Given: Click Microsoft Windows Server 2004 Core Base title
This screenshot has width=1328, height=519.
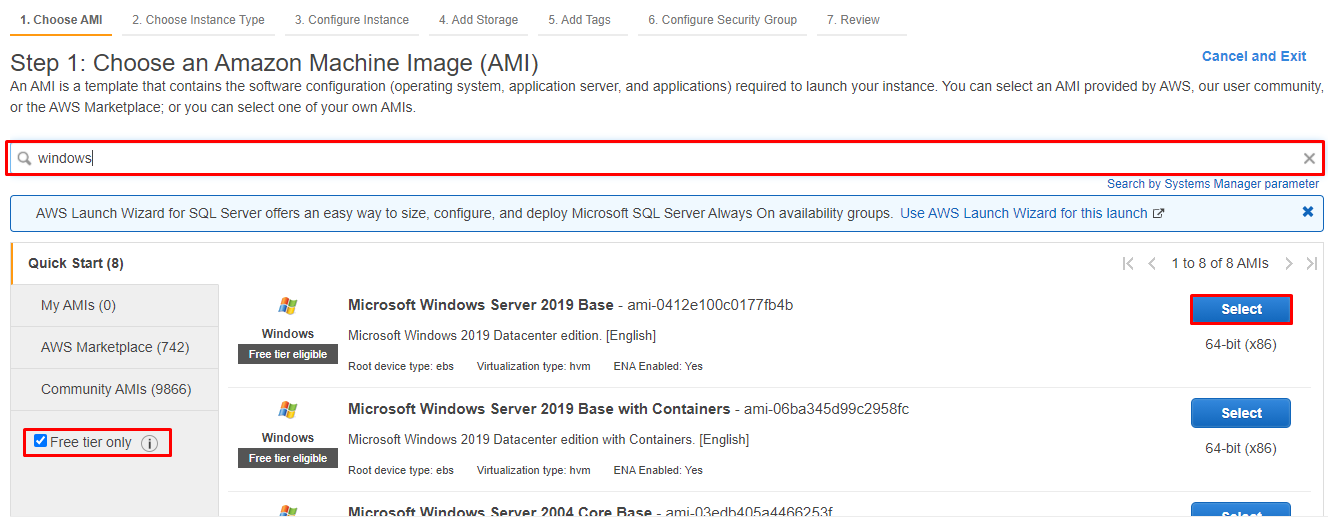Looking at the screenshot, I should click(x=500, y=512).
